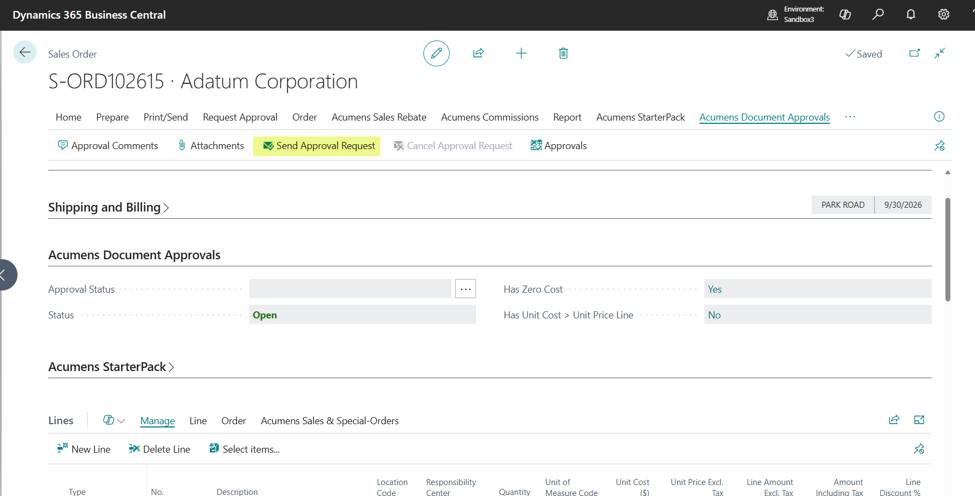Switch to Acumens StarterPack tab
975x496 pixels.
[640, 117]
